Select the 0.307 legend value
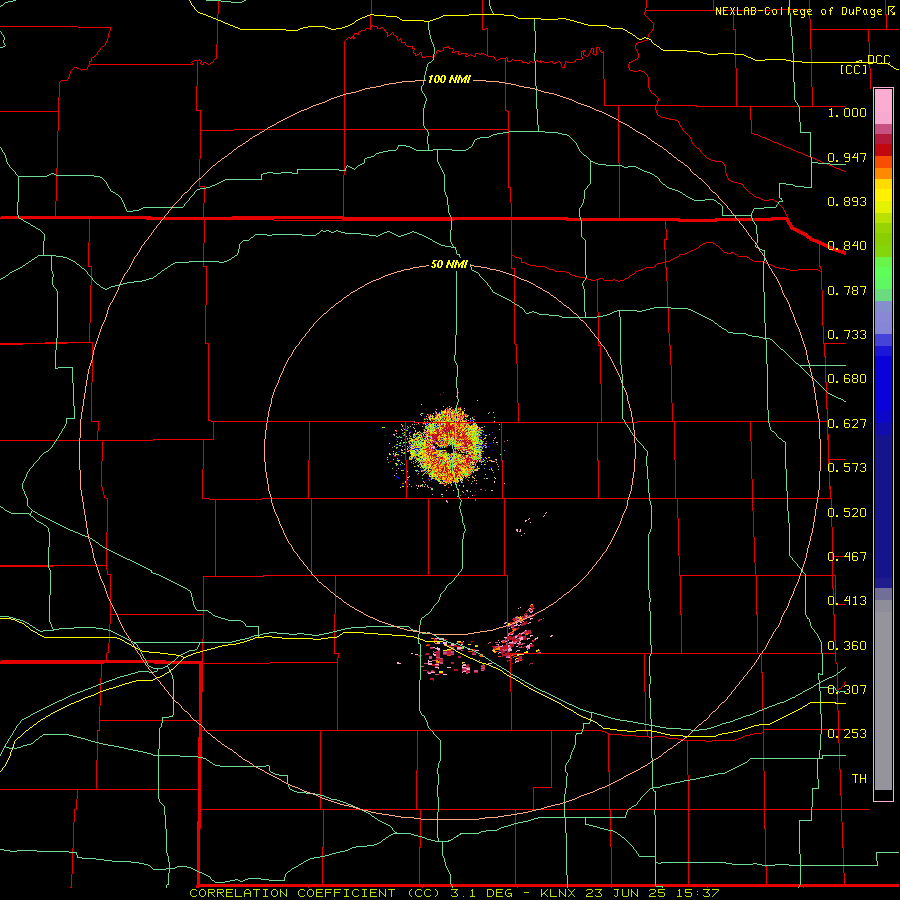This screenshot has height=900, width=900. coord(847,690)
